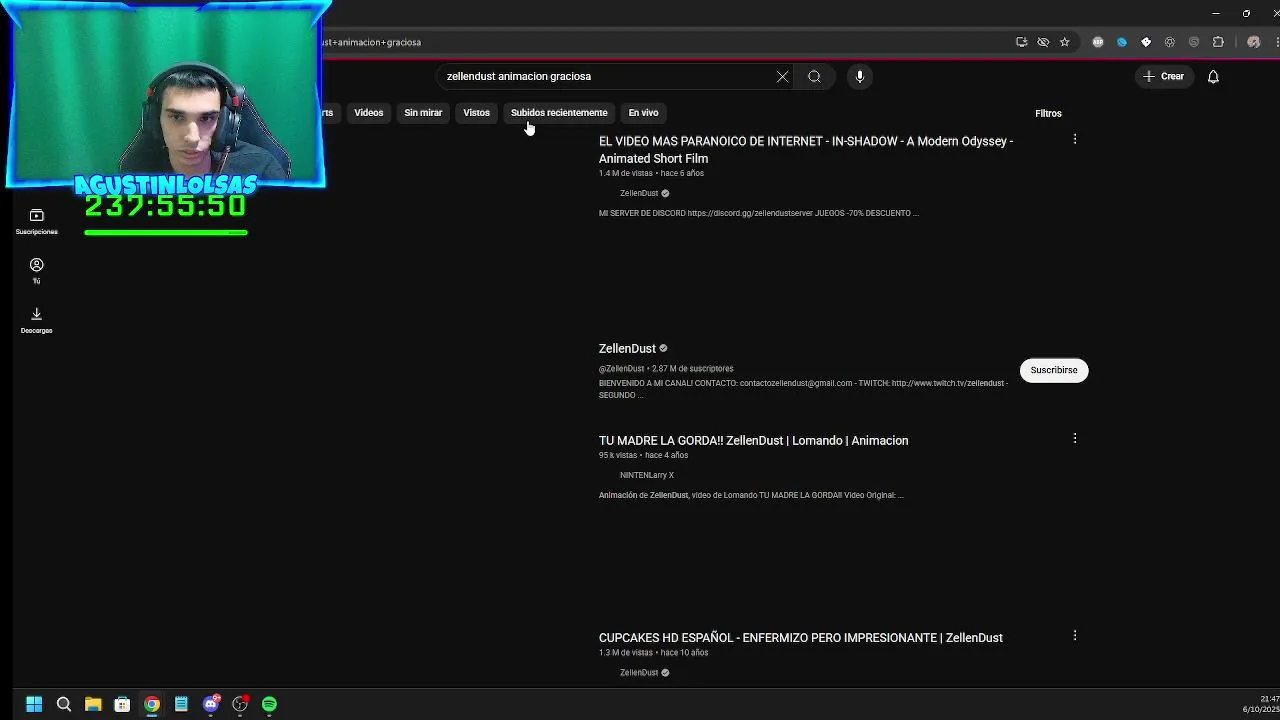Open the IN-SHADOW video title
The width and height of the screenshot is (1280, 720).
806,150
